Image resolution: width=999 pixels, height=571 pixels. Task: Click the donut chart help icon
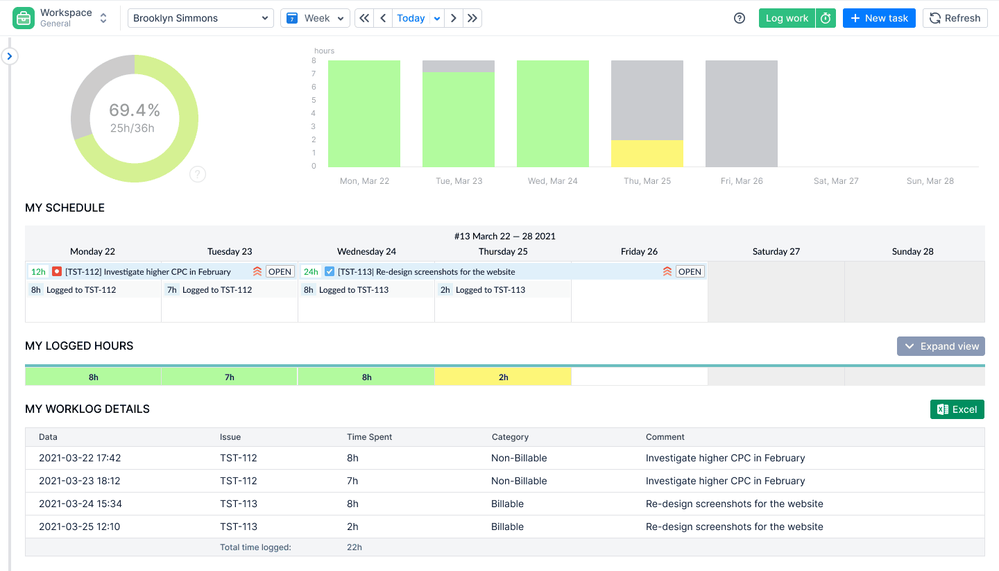click(x=198, y=174)
